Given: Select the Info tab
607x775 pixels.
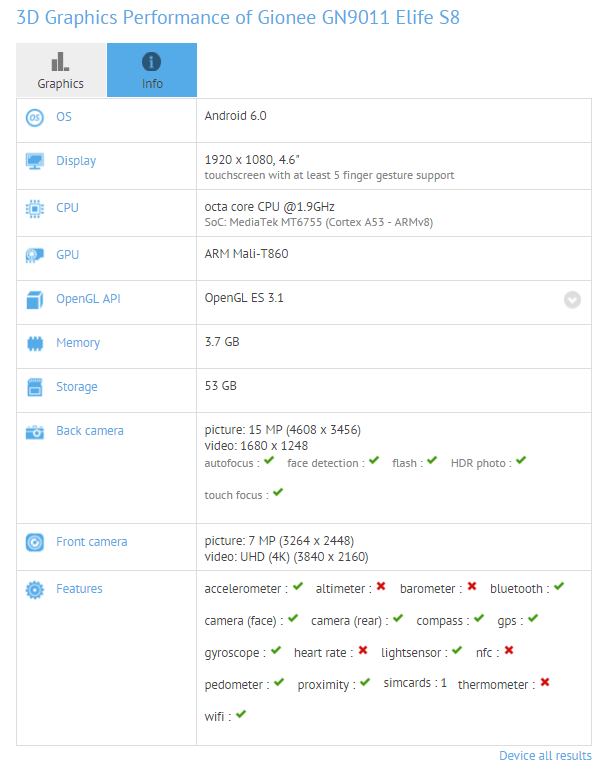Looking at the screenshot, I should (x=152, y=70).
